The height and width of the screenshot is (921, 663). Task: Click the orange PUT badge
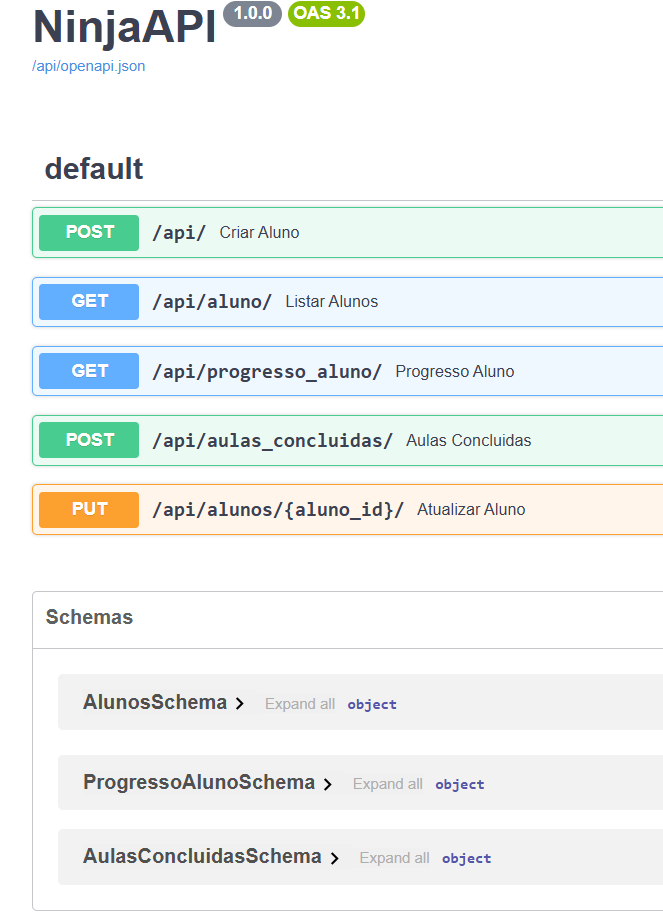point(89,509)
